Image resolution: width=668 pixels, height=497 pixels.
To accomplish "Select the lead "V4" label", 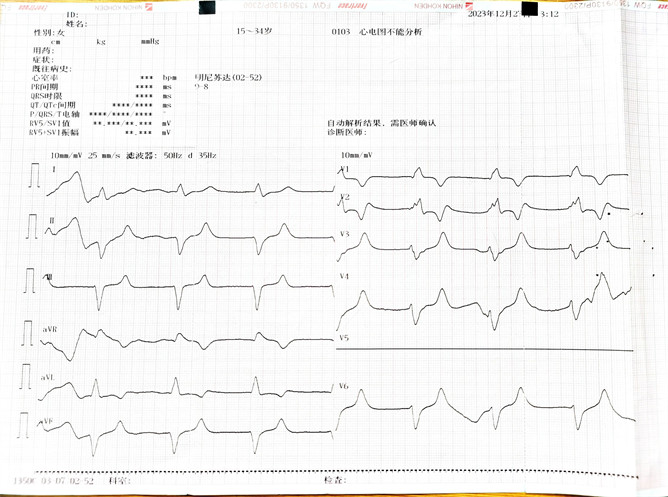I will (344, 276).
